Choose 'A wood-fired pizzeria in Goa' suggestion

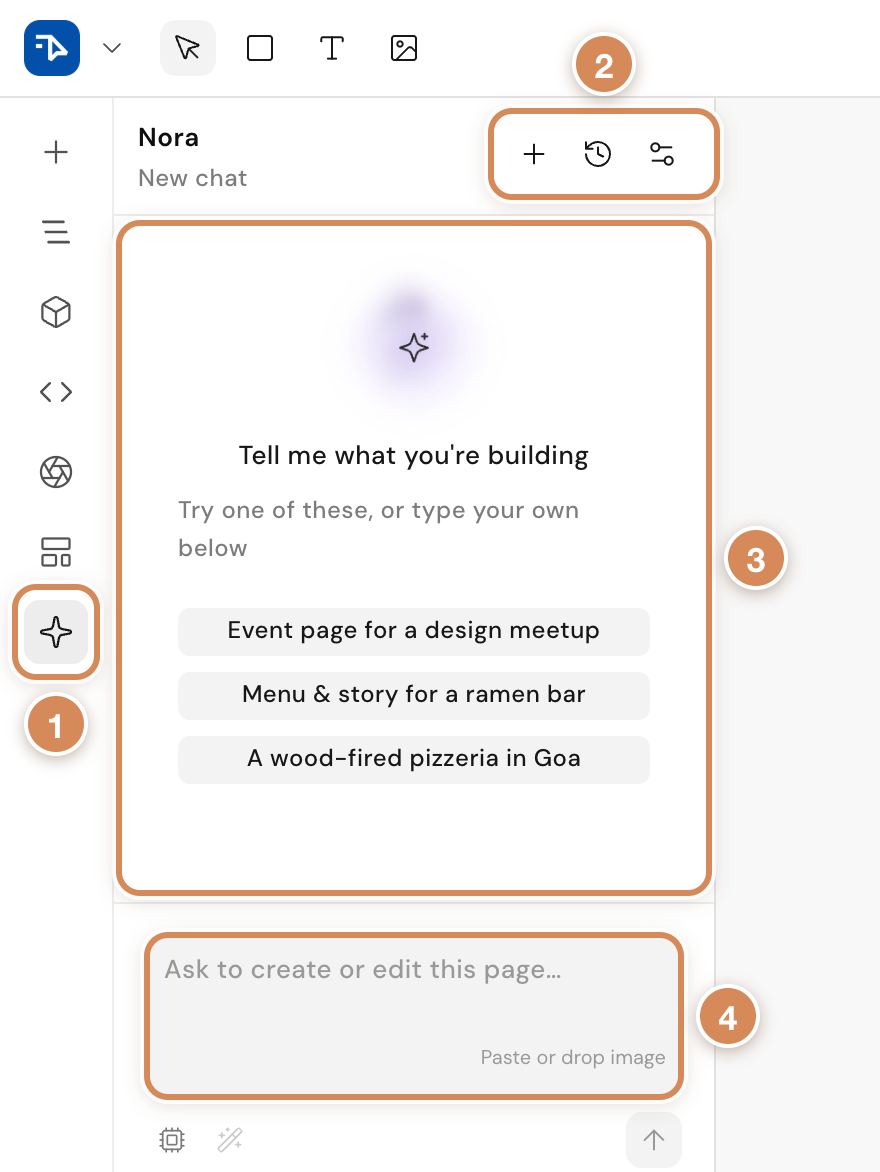point(413,759)
